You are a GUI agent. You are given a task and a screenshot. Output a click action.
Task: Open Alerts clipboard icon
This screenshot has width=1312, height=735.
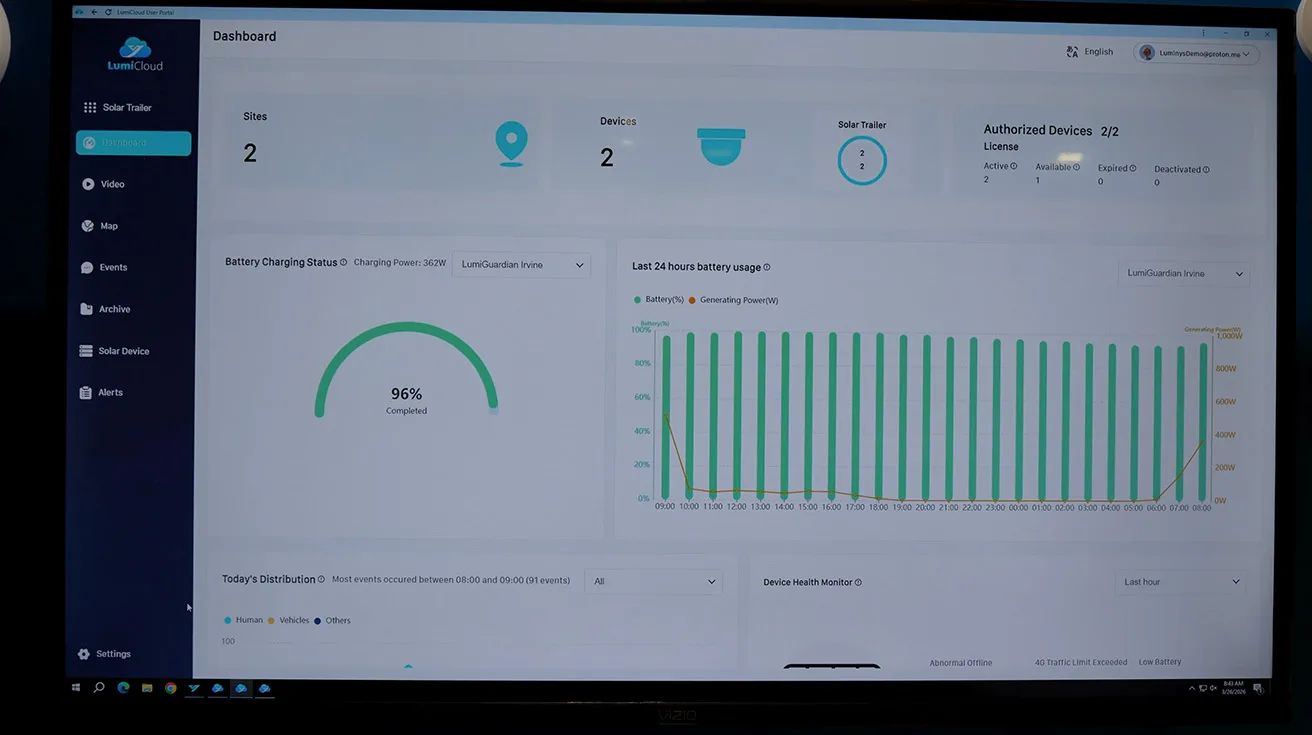(86, 393)
